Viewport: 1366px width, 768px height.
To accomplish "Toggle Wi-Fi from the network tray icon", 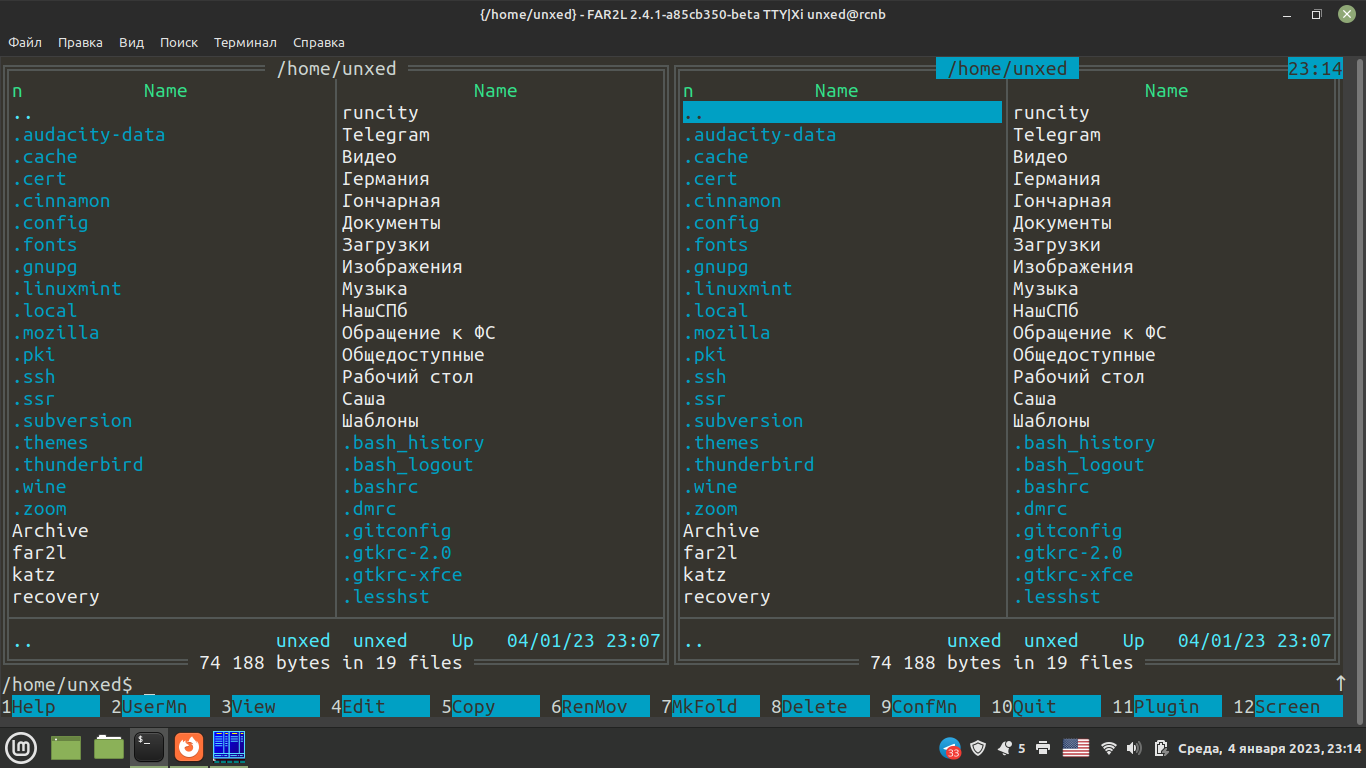I will coord(1108,747).
